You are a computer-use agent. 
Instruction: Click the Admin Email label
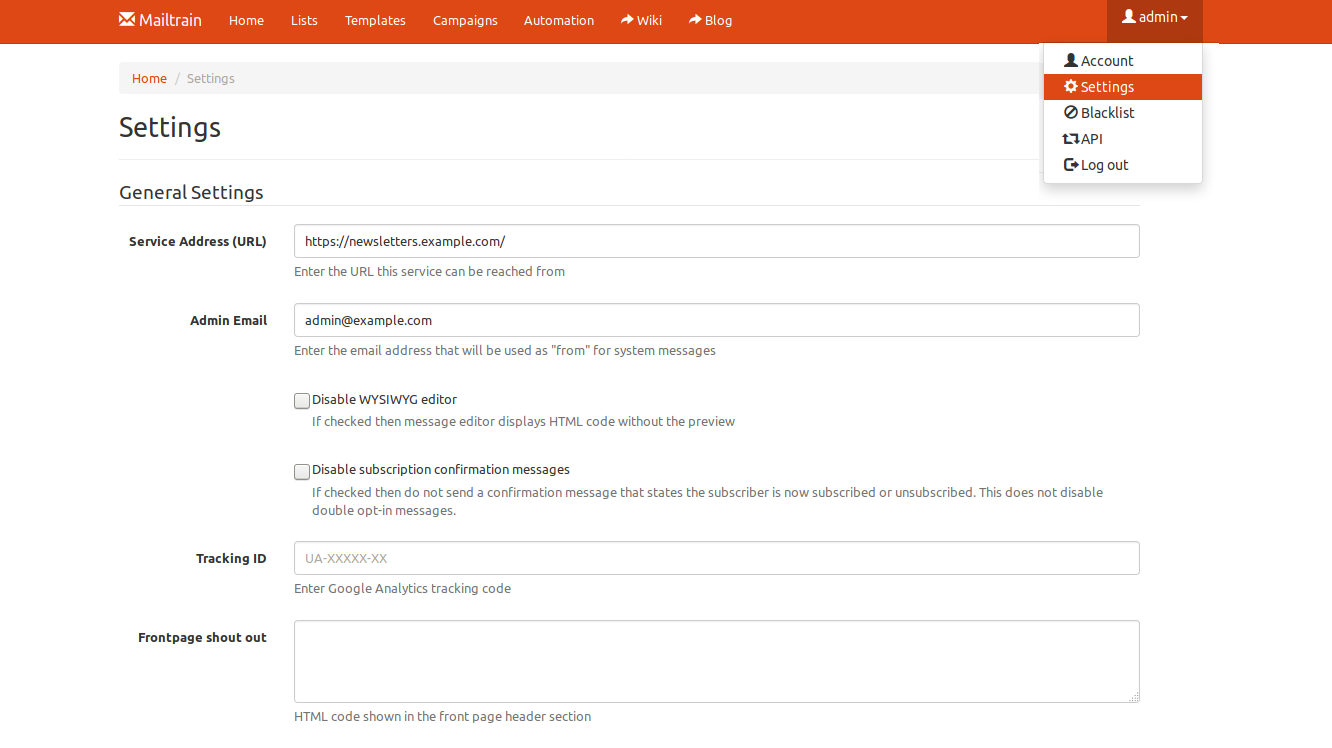[229, 320]
